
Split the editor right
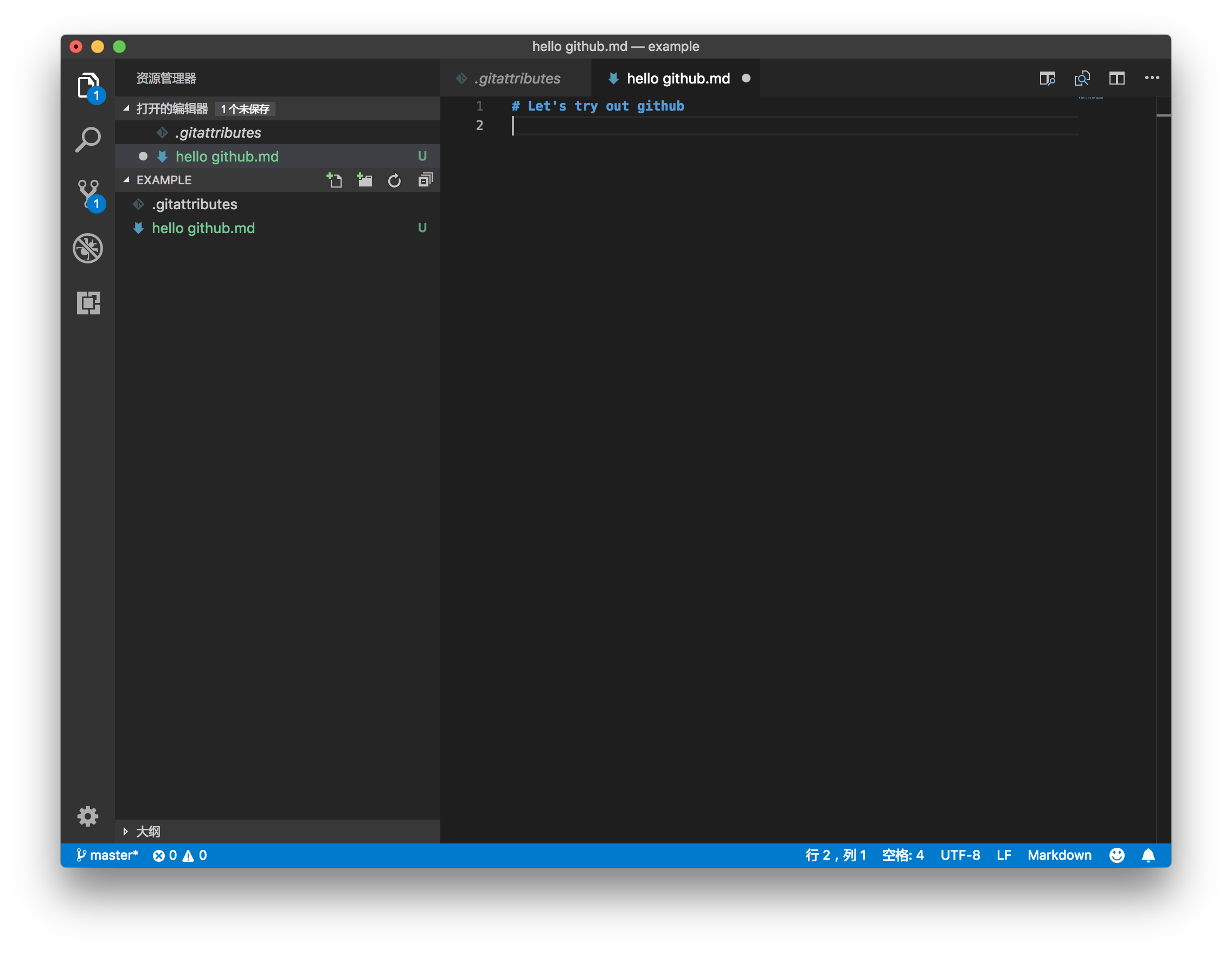[1117, 79]
